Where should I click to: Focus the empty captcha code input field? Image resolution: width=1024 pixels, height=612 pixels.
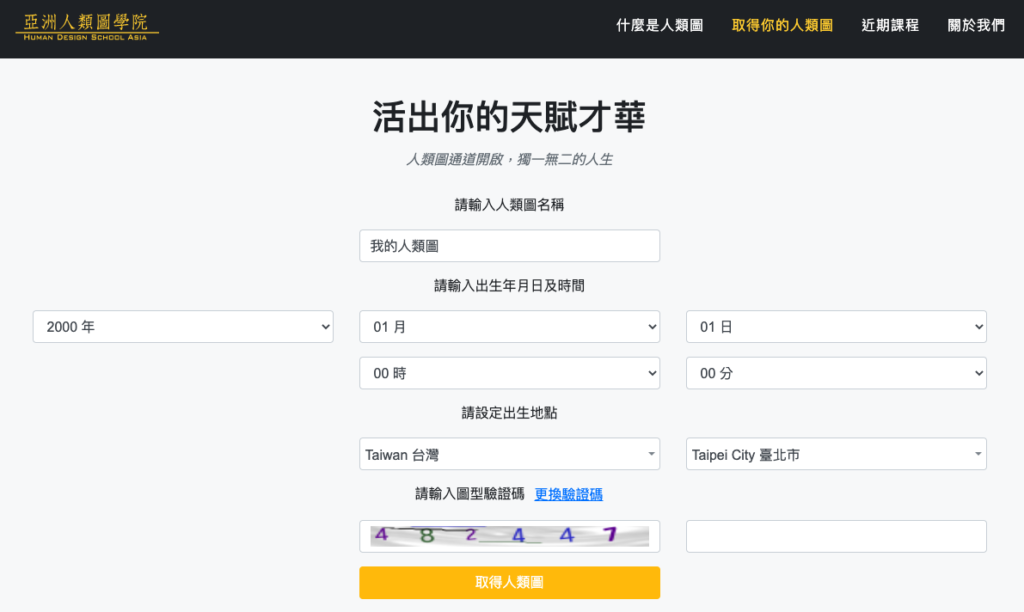pyautogui.click(x=836, y=536)
